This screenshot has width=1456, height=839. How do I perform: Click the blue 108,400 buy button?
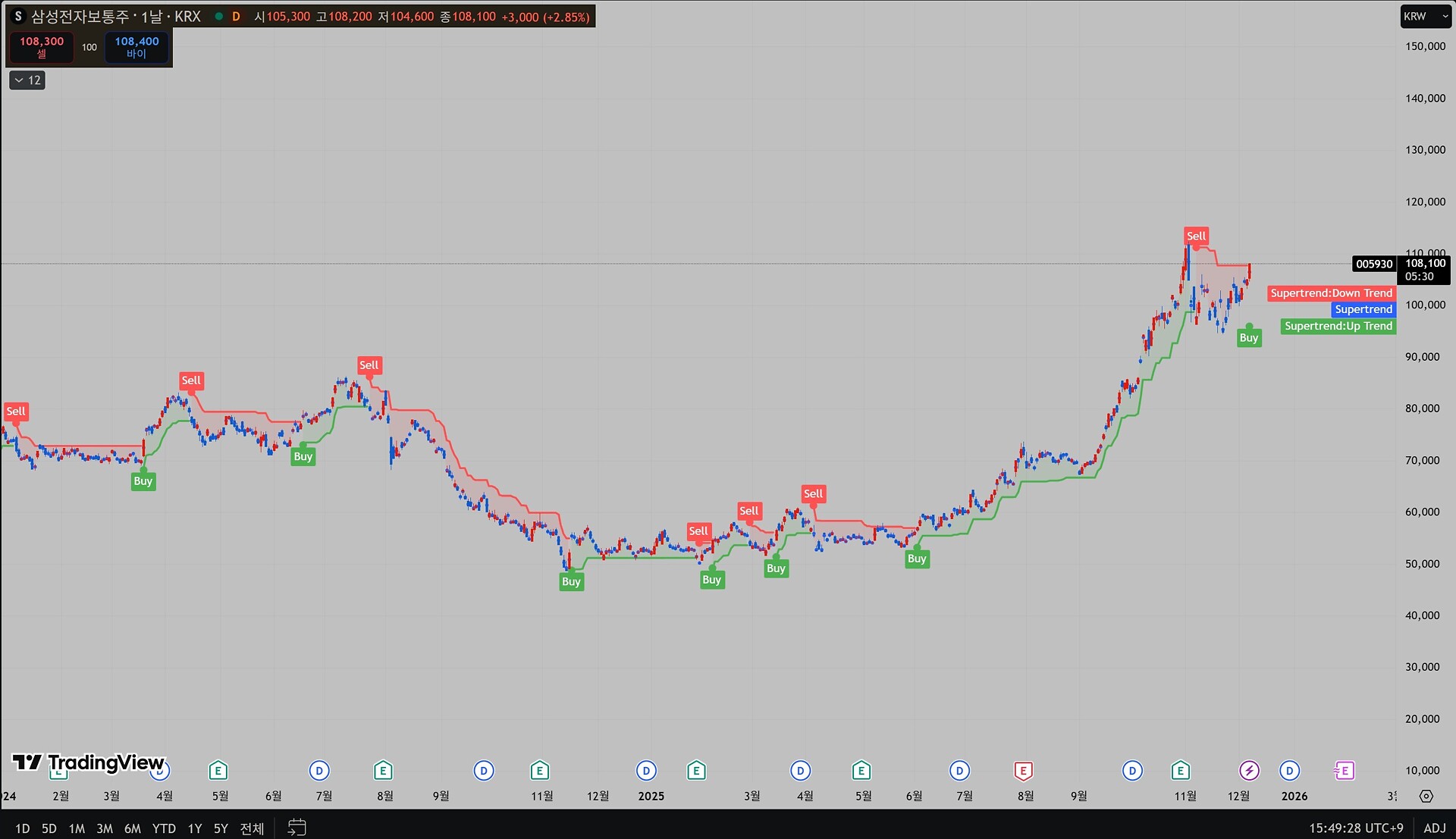tap(136, 47)
